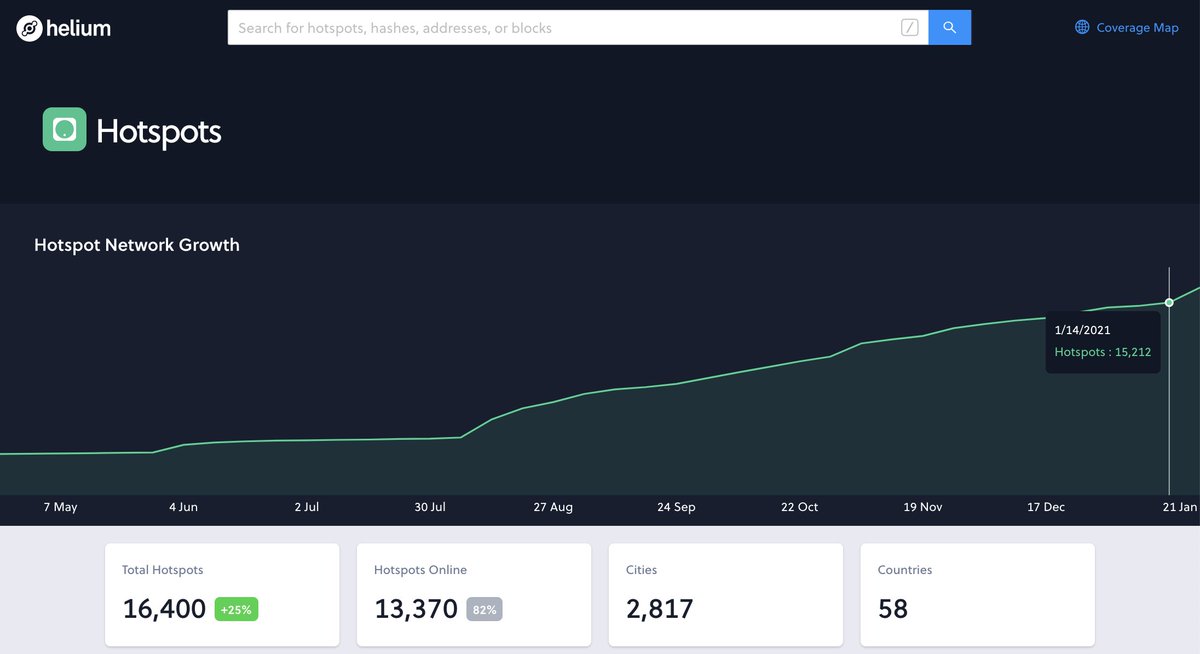This screenshot has width=1200, height=654.
Task: Click the 4 Jun axis label
Action: 183,507
